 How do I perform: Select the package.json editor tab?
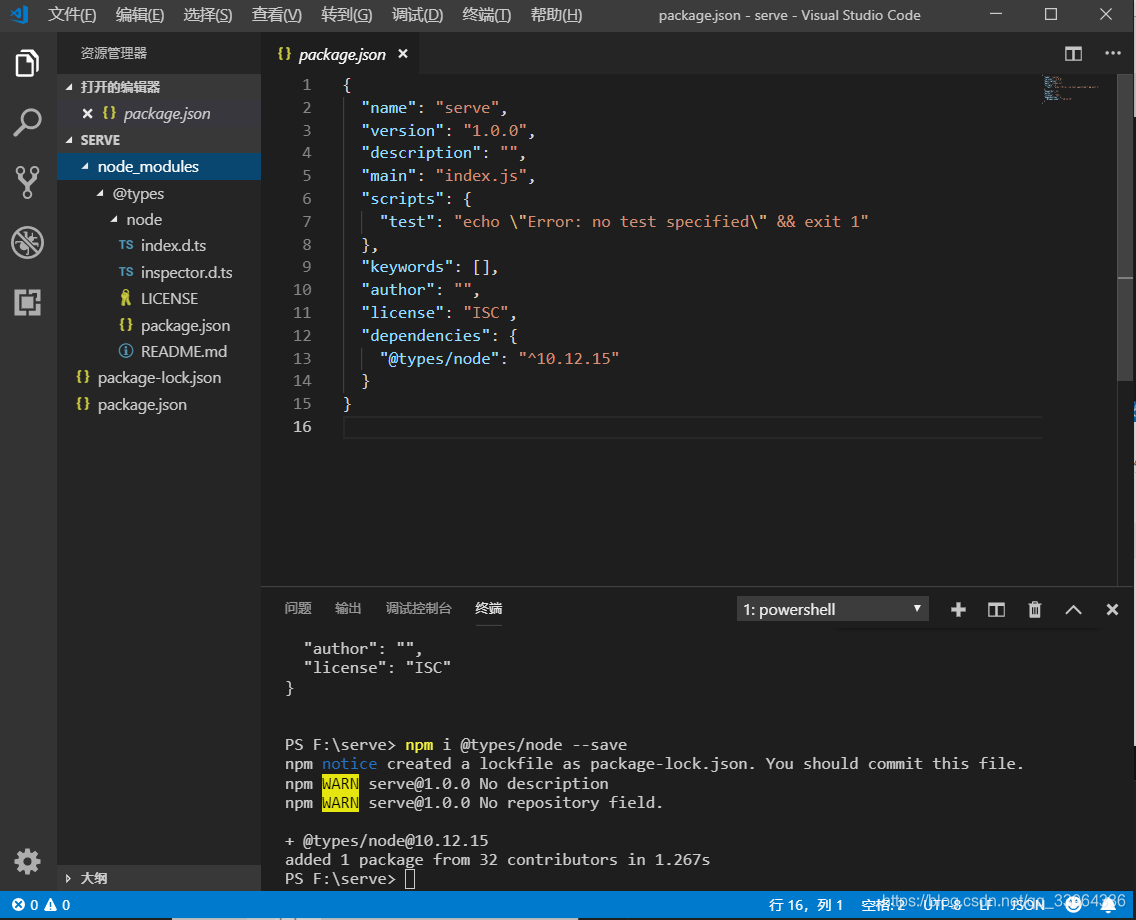point(341,54)
